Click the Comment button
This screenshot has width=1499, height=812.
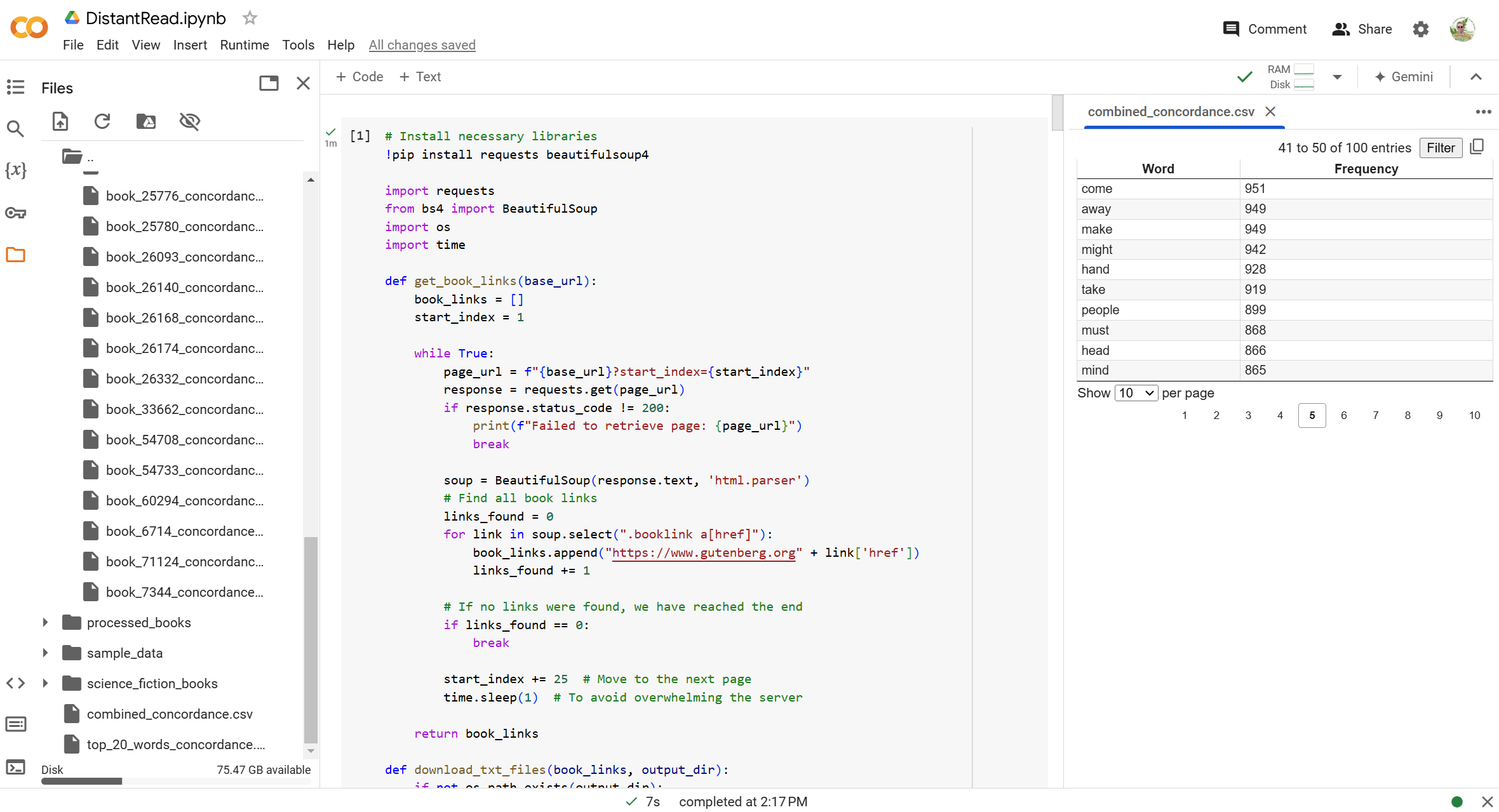coord(1265,29)
